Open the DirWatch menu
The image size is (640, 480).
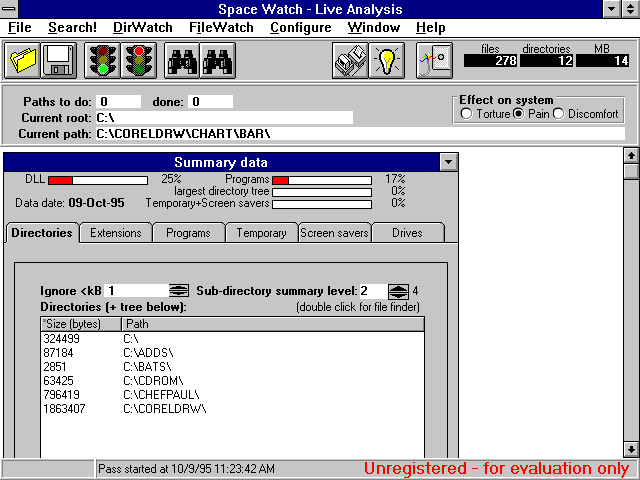pos(142,27)
